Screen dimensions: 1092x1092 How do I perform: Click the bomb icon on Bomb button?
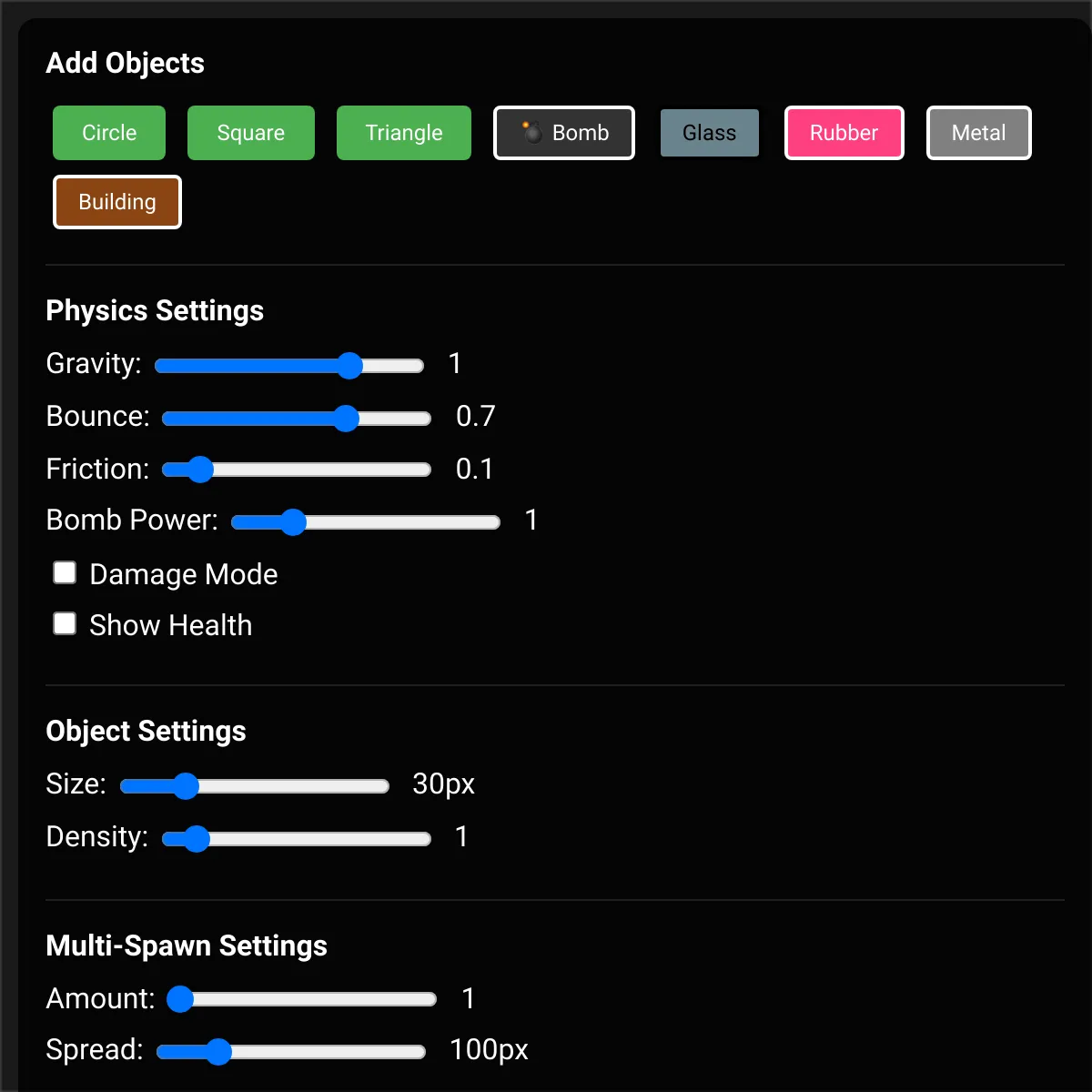pos(532,133)
